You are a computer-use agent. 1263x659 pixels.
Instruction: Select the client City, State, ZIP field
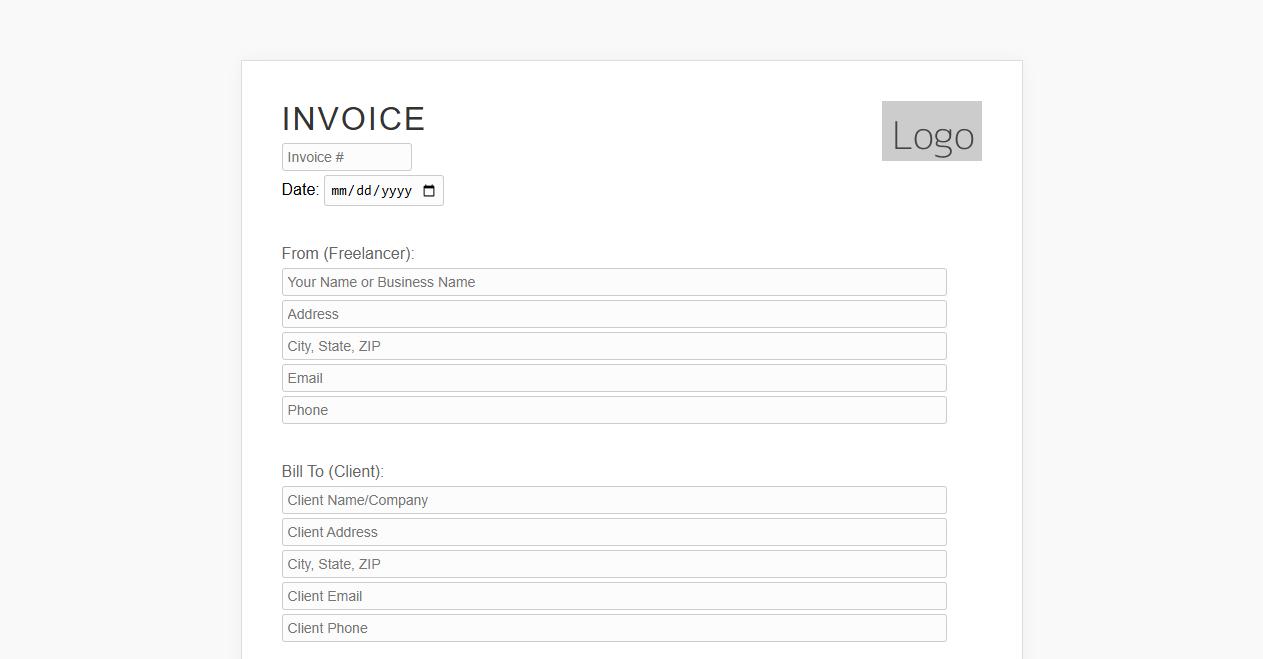coord(614,564)
